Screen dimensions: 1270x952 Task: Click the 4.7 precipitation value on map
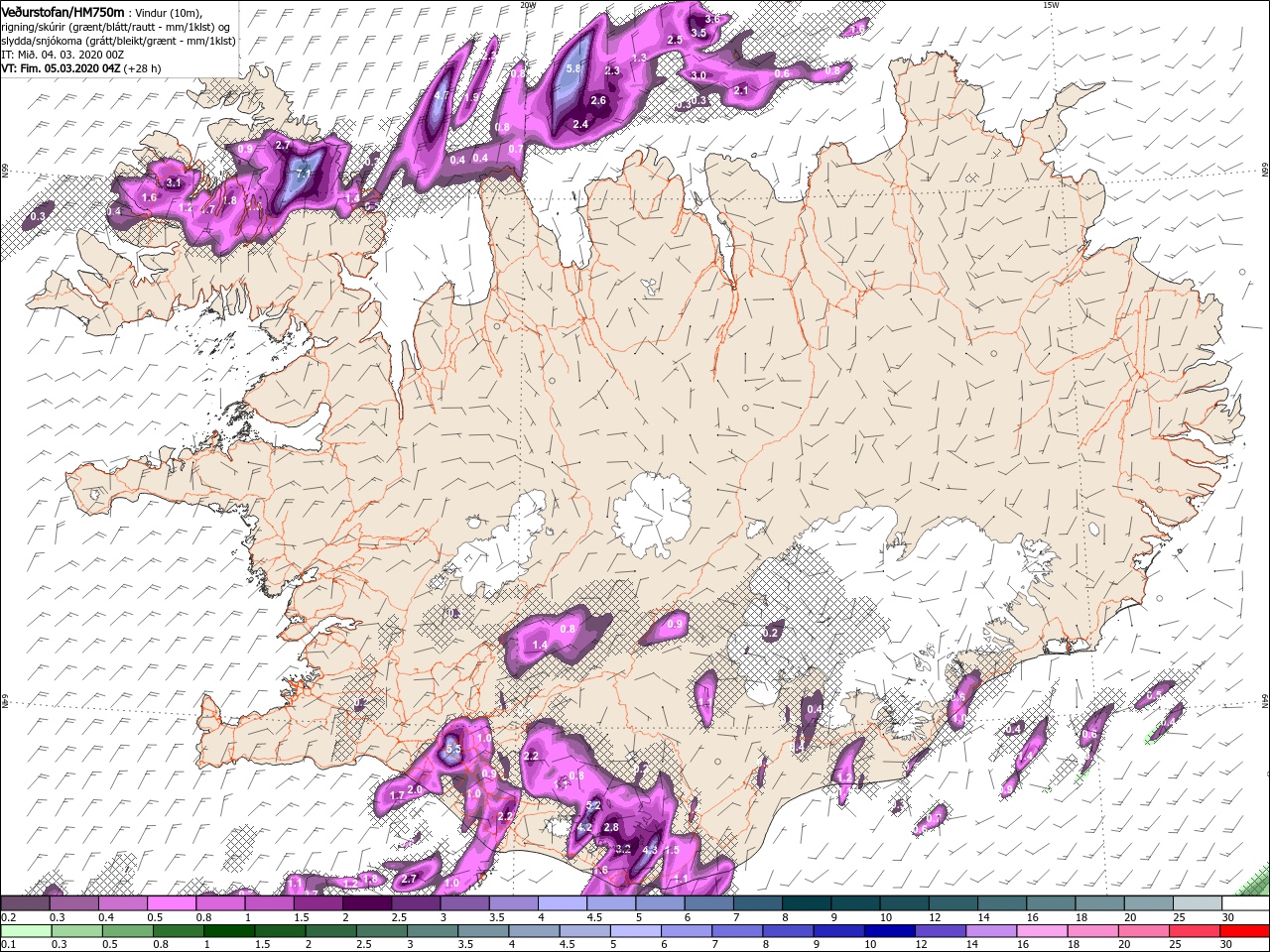tap(443, 95)
